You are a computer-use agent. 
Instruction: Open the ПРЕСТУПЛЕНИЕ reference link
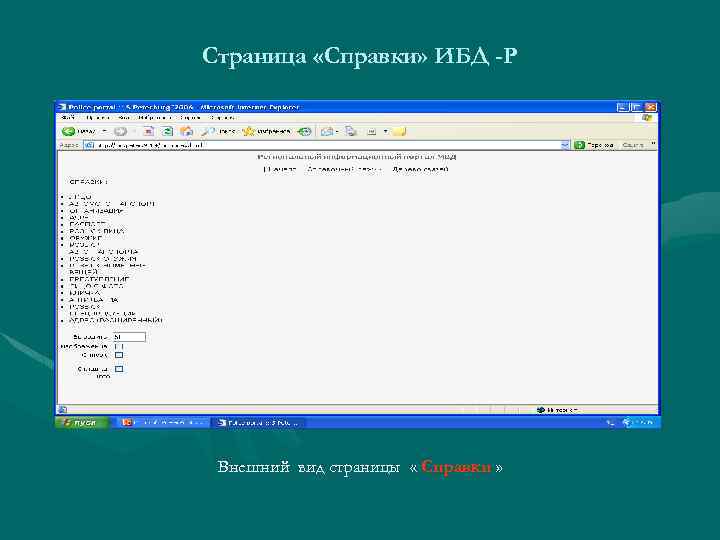(x=99, y=279)
